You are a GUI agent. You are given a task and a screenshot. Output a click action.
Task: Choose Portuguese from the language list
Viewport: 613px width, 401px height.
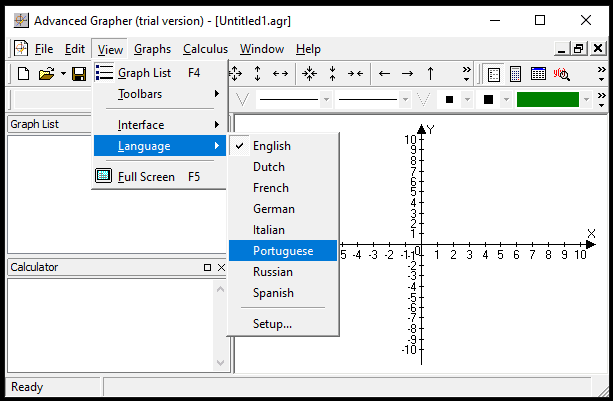[283, 251]
